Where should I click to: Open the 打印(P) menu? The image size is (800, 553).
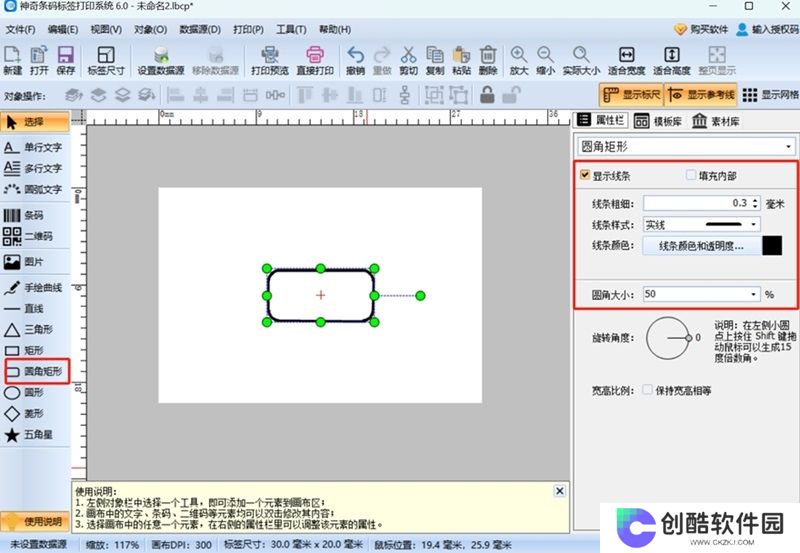[248, 30]
